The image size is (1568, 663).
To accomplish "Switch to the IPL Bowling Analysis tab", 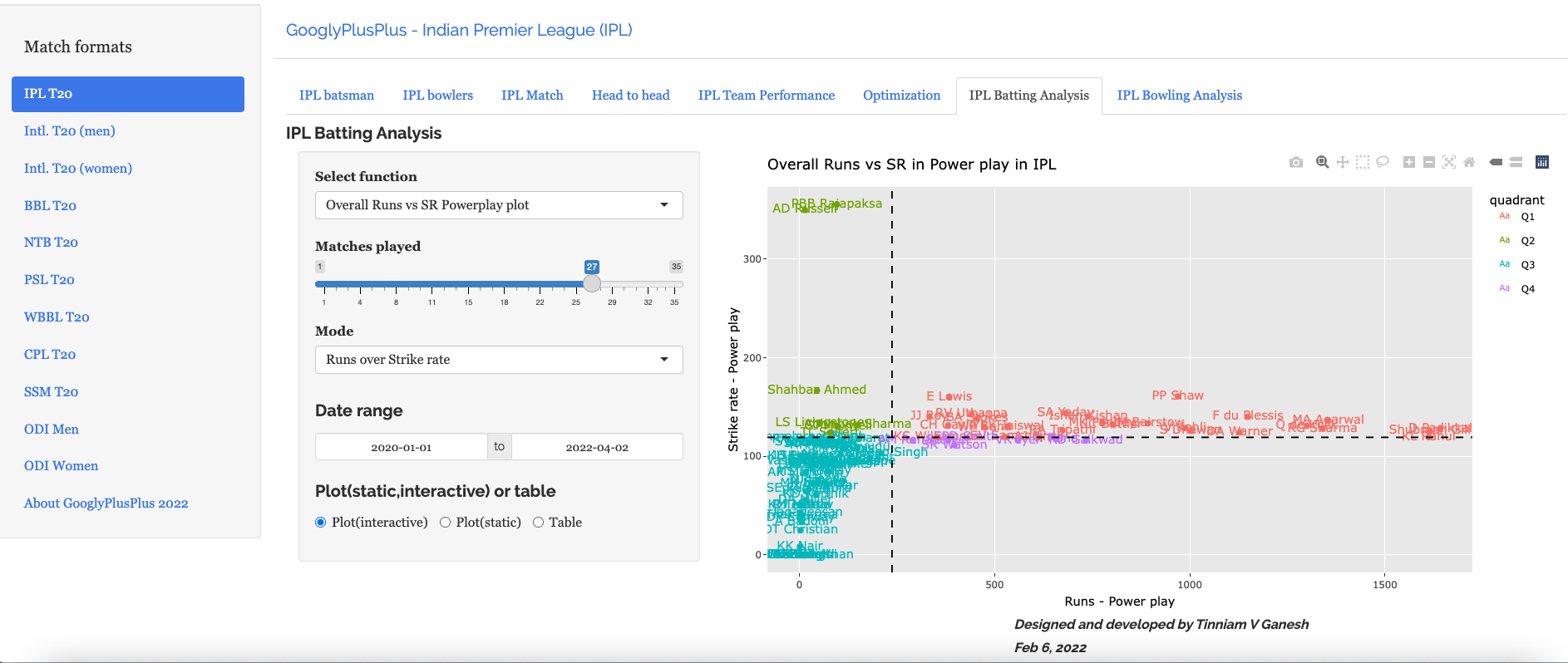I will point(1179,96).
